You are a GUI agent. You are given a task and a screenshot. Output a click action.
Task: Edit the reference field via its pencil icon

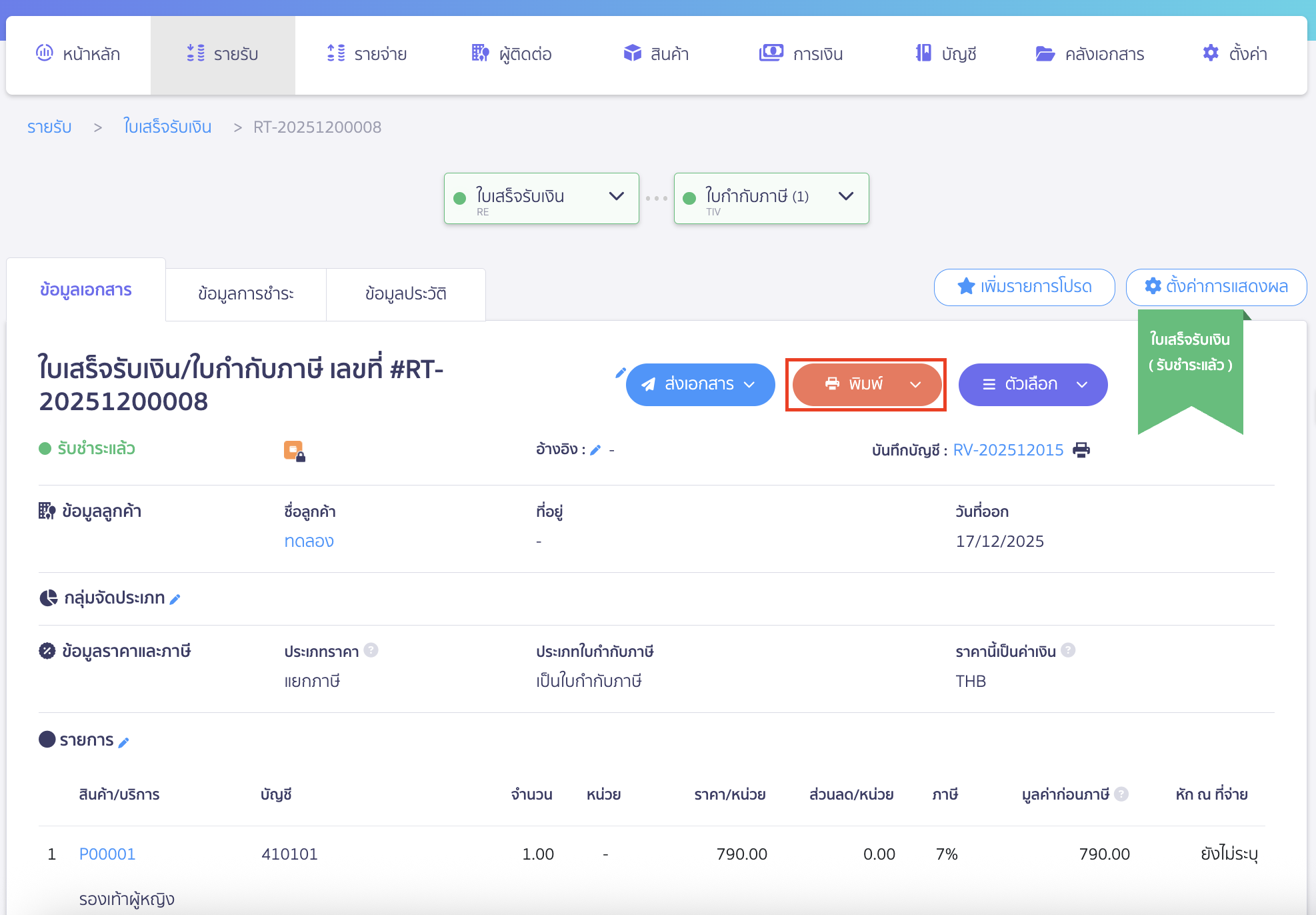[x=595, y=450]
